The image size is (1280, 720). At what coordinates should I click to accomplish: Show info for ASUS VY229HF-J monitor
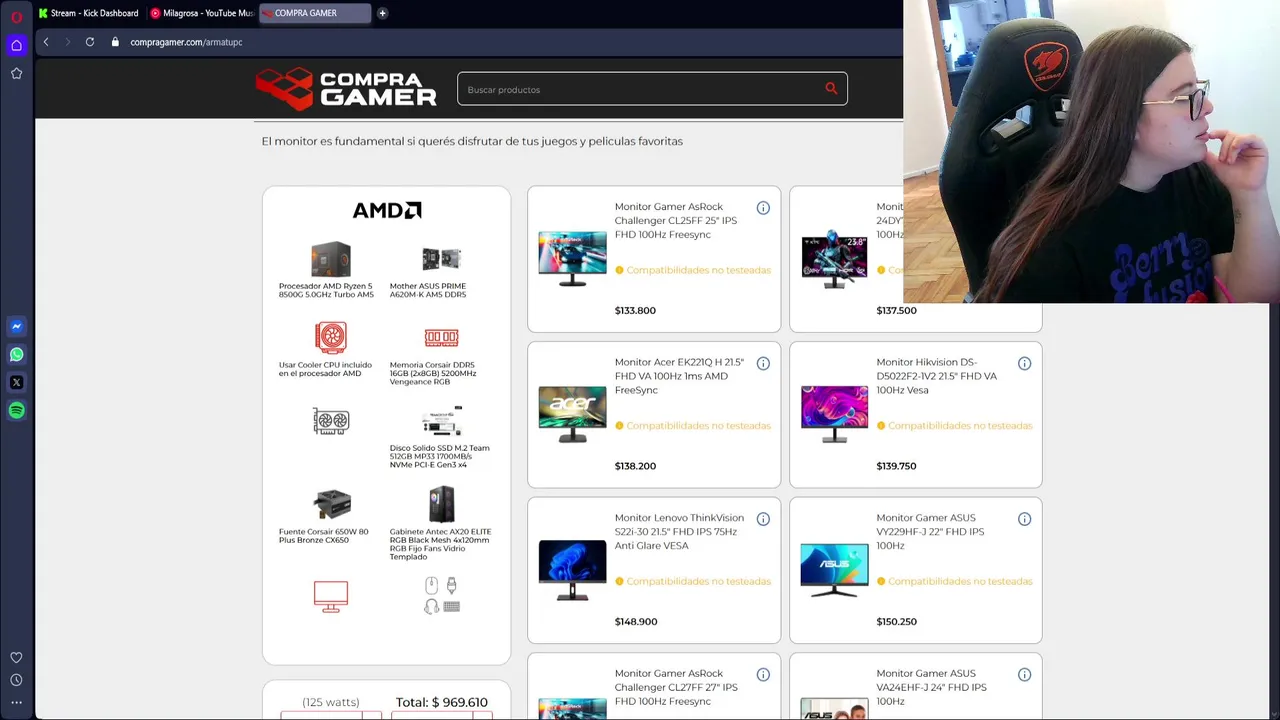(1024, 519)
